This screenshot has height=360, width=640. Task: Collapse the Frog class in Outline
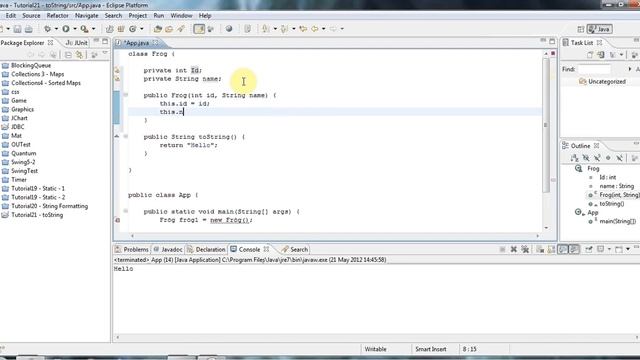point(578,169)
